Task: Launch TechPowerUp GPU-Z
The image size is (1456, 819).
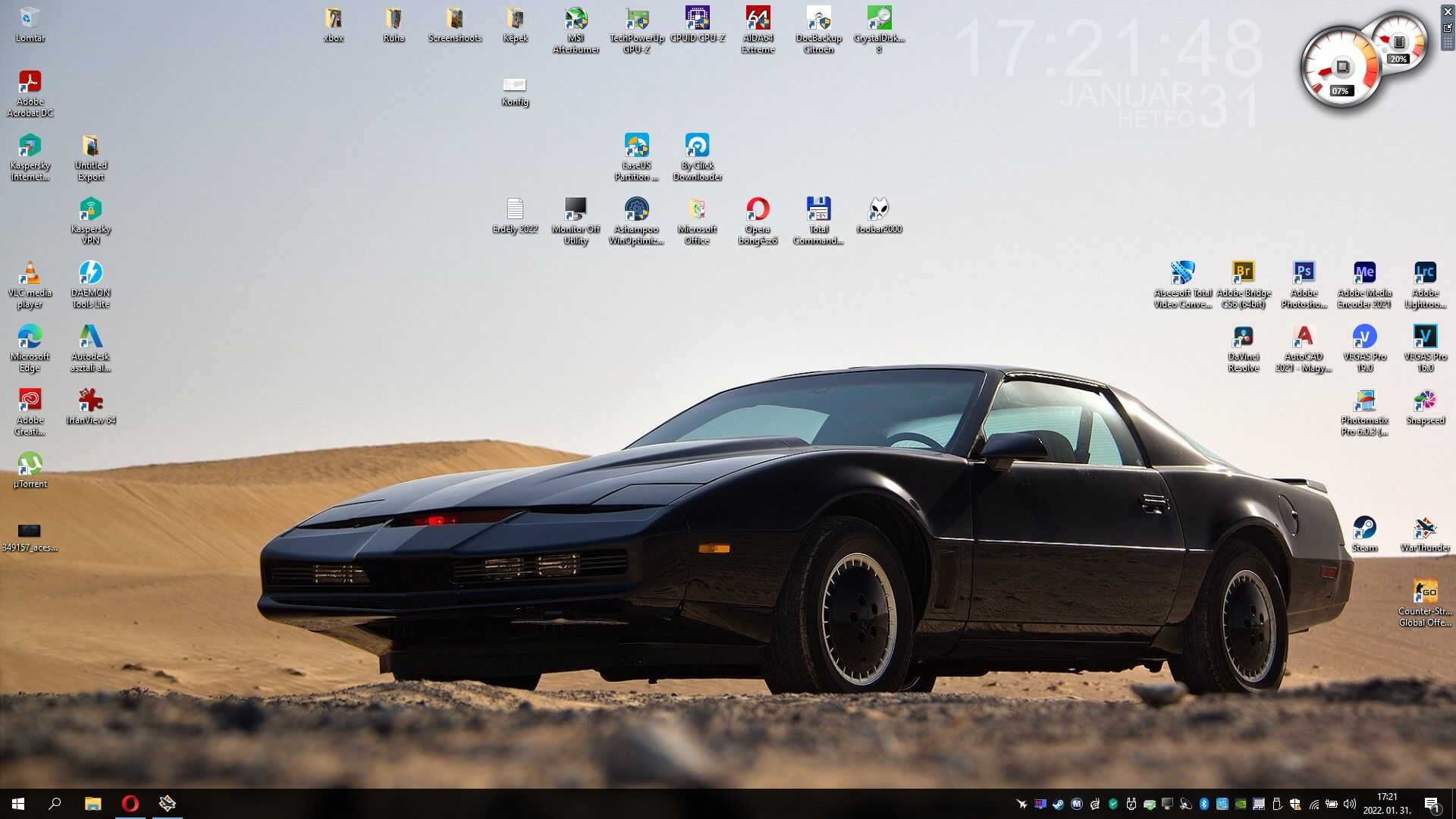Action: point(636,30)
